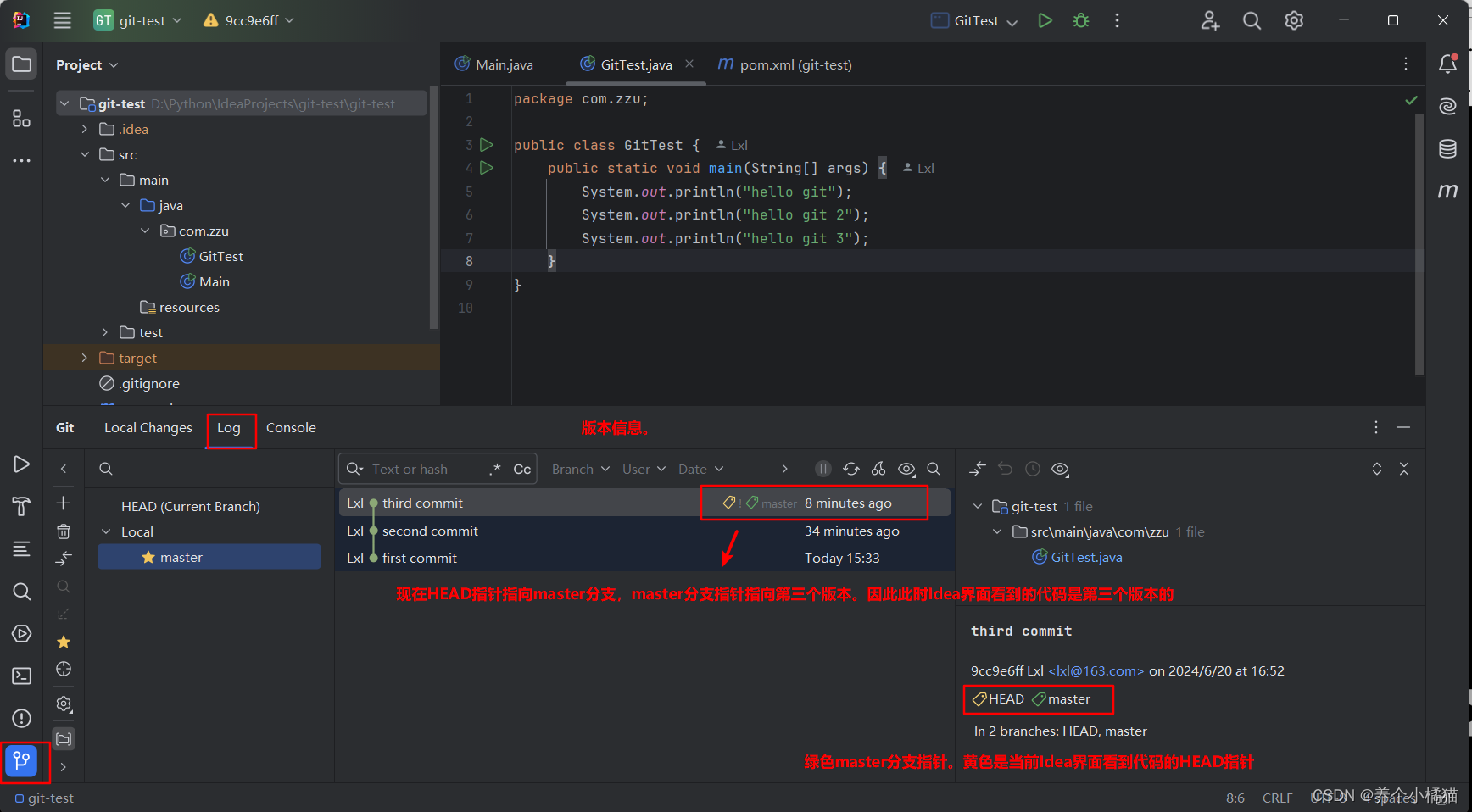The width and height of the screenshot is (1472, 812).
Task: Open the Terminal tool window
Action: click(x=21, y=676)
